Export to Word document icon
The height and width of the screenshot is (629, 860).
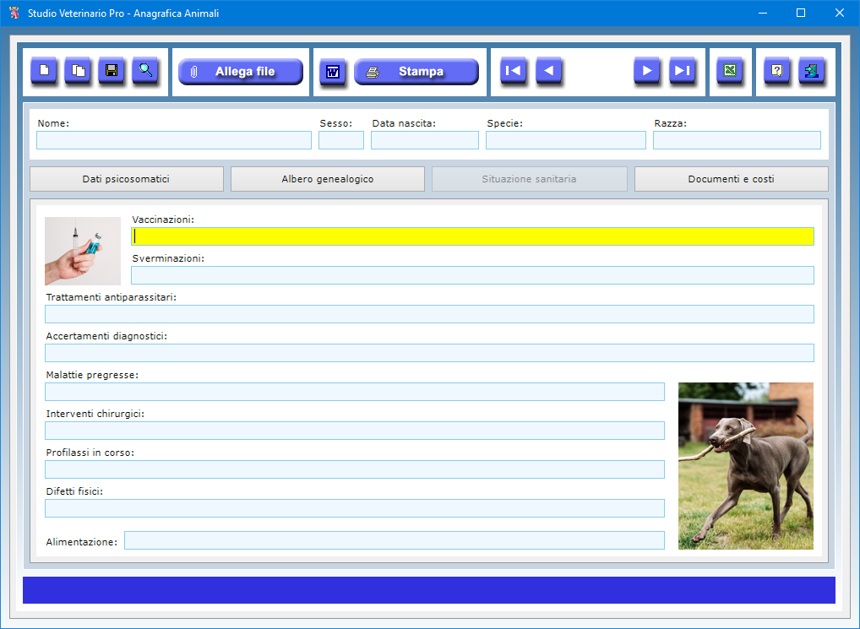tap(332, 72)
